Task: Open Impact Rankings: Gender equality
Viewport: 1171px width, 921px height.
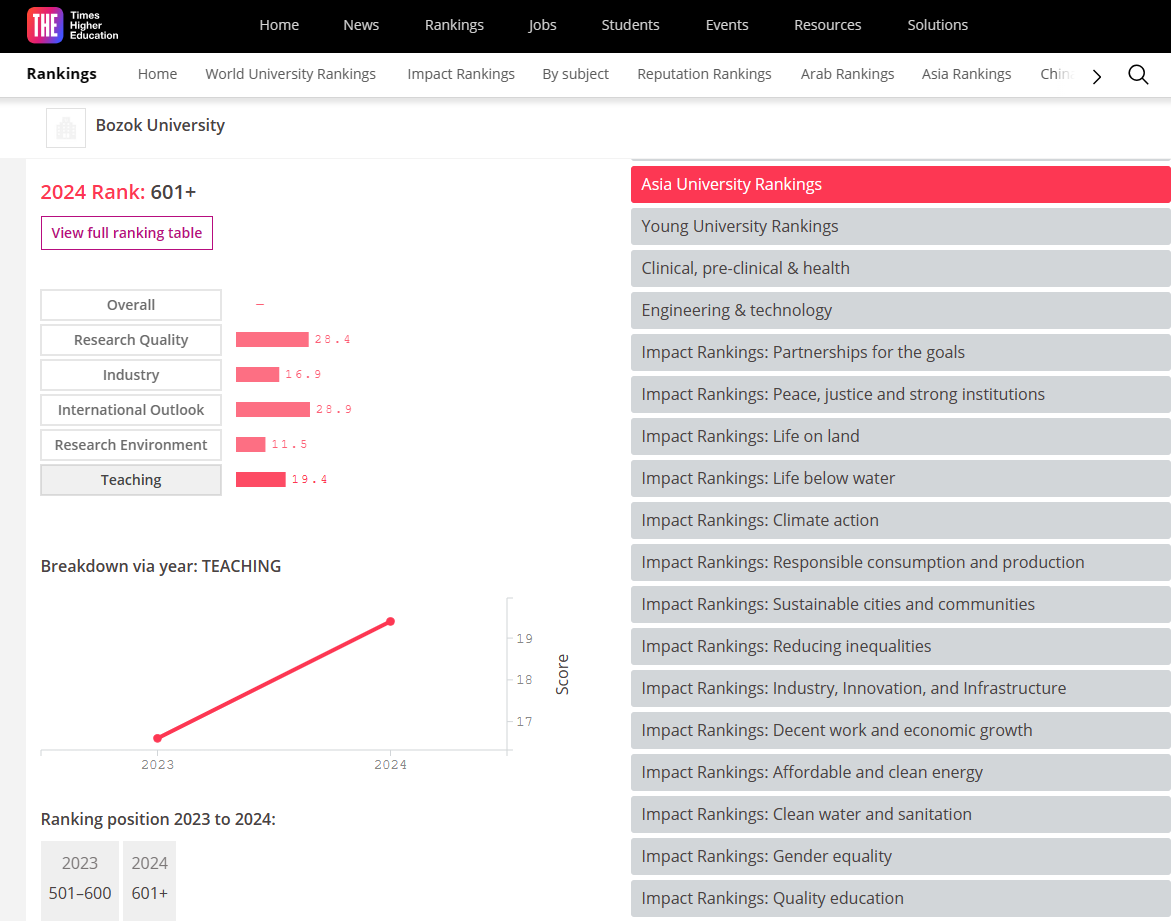Action: point(900,857)
